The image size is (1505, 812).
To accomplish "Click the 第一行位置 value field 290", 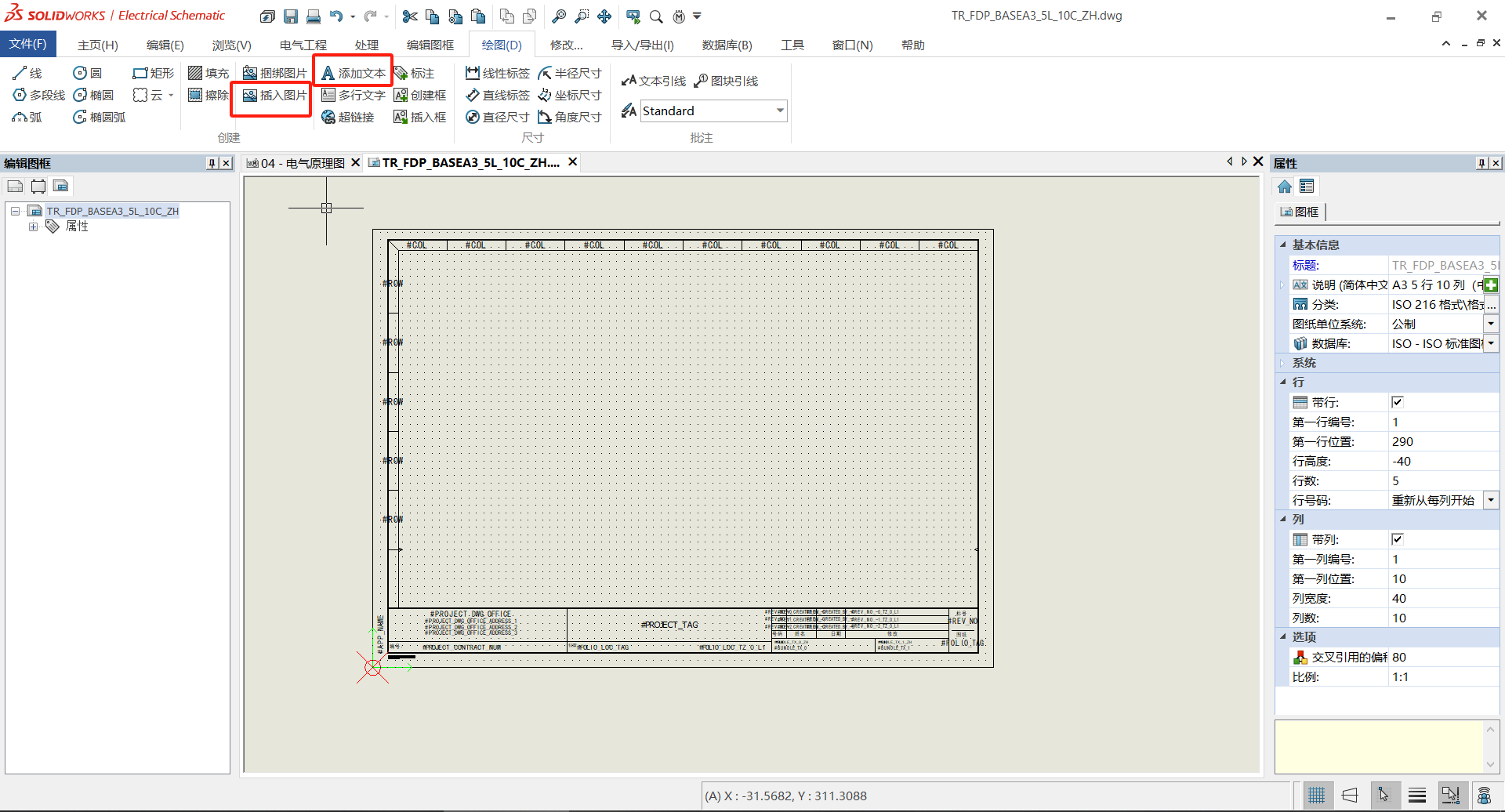I will (1443, 441).
